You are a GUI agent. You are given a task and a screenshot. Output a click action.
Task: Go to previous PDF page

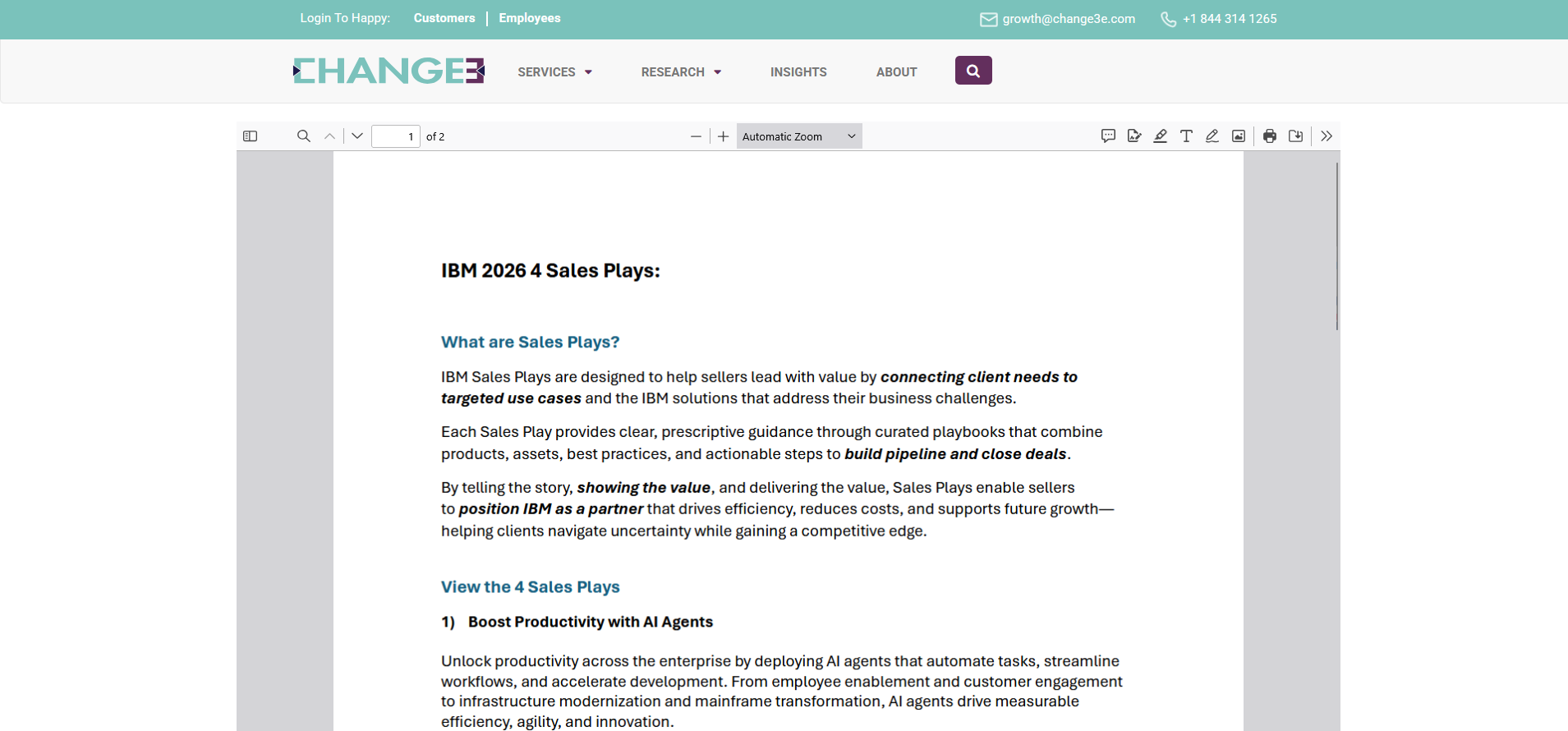point(330,136)
